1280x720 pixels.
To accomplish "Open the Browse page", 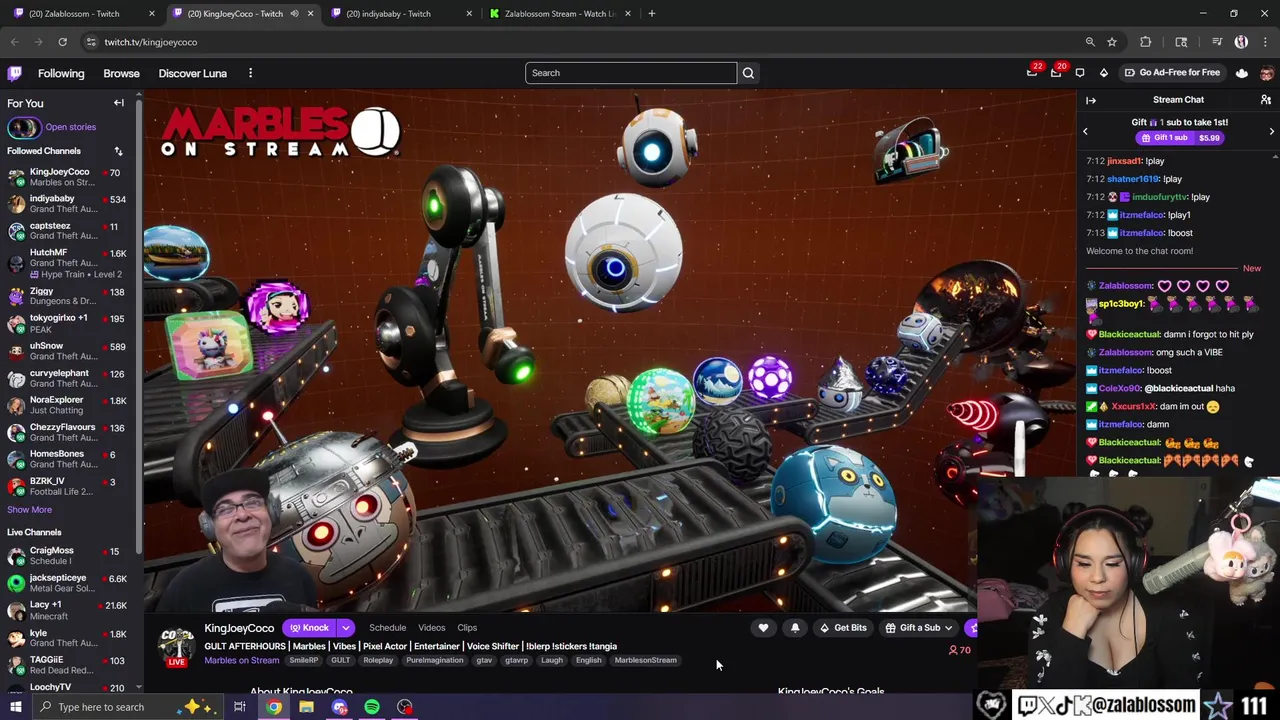I will [121, 73].
